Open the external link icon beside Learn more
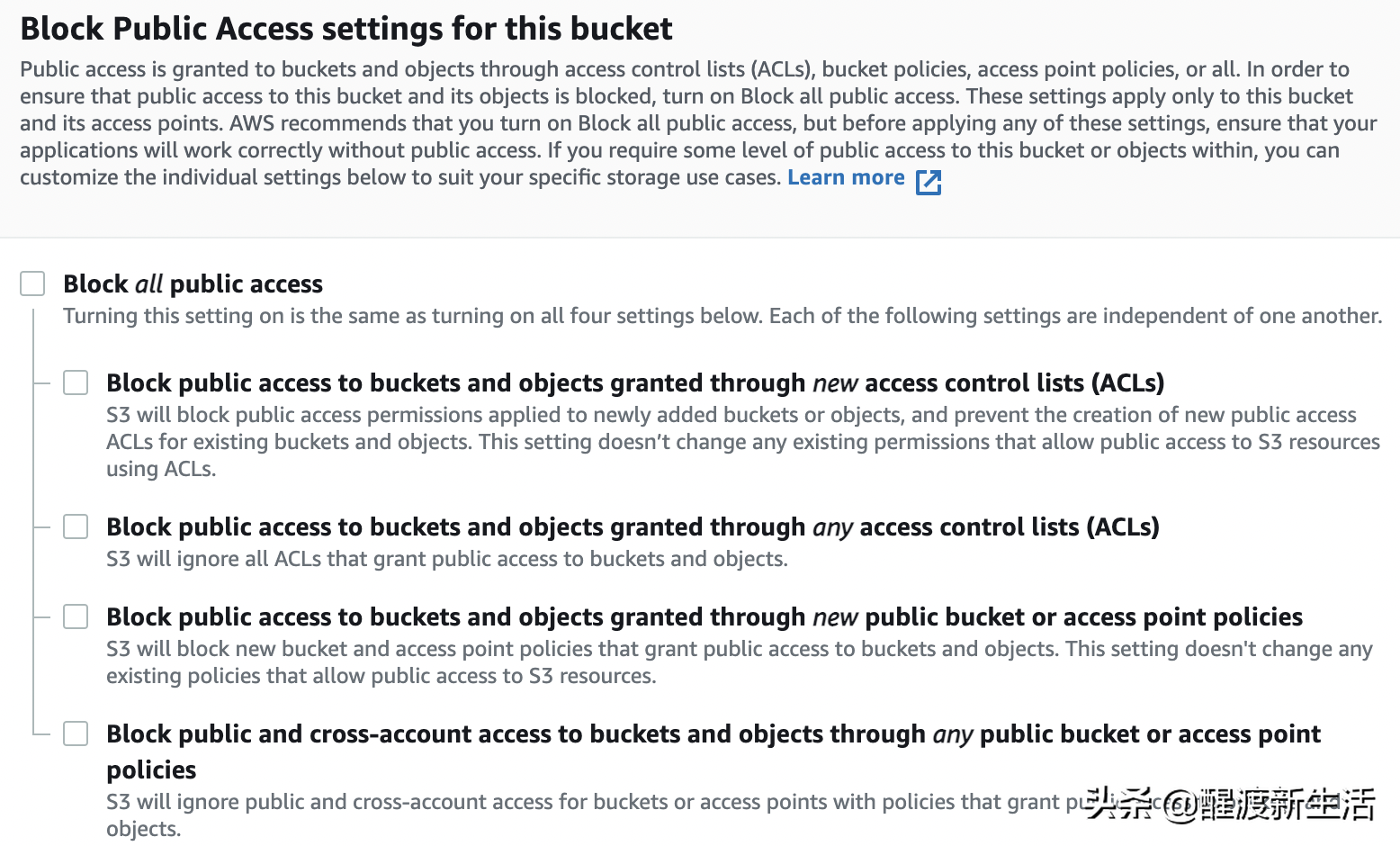Screen dimensions: 1400x846 [928, 182]
